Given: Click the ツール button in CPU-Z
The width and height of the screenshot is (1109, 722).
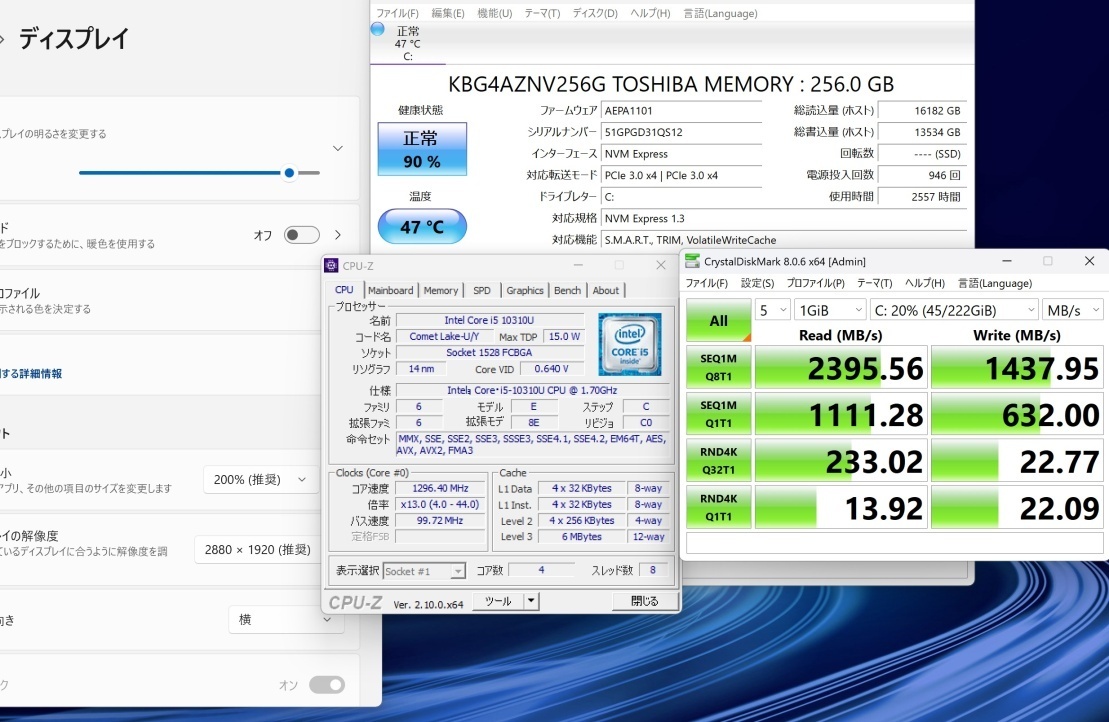Looking at the screenshot, I should coord(498,601).
